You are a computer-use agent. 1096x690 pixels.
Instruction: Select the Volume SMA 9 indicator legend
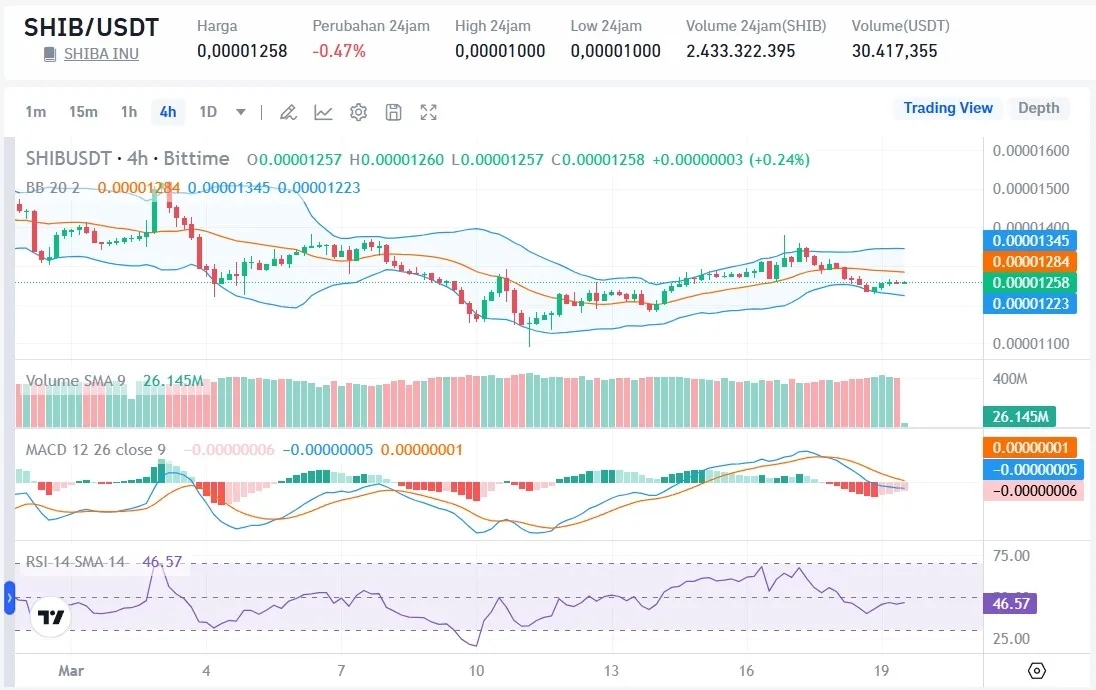(75, 380)
